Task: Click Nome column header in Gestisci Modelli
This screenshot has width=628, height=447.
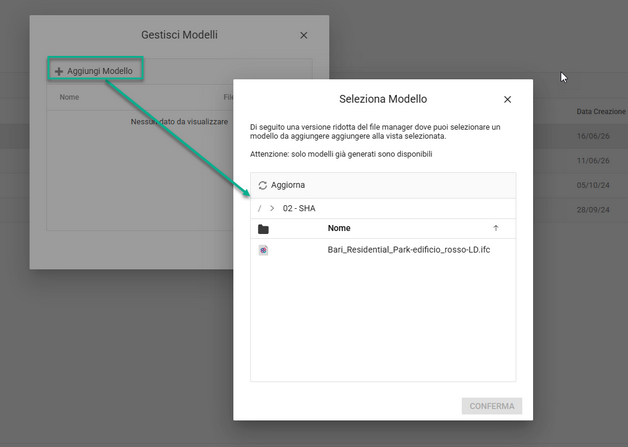Action: coord(69,97)
